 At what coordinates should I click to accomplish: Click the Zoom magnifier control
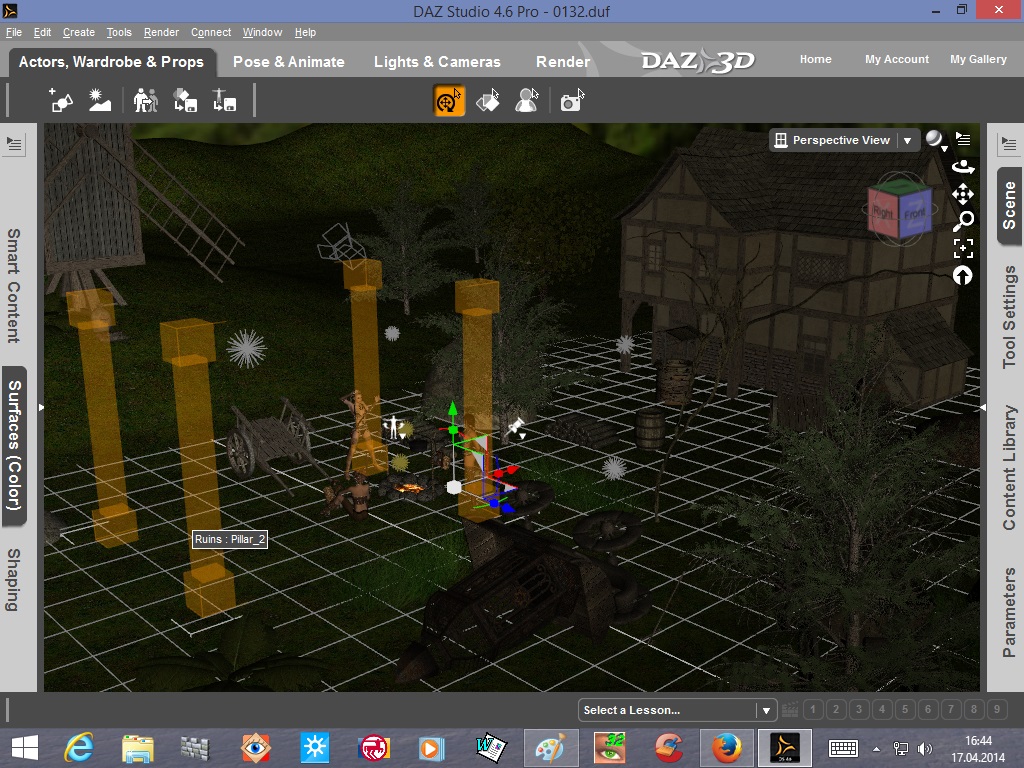pos(963,221)
